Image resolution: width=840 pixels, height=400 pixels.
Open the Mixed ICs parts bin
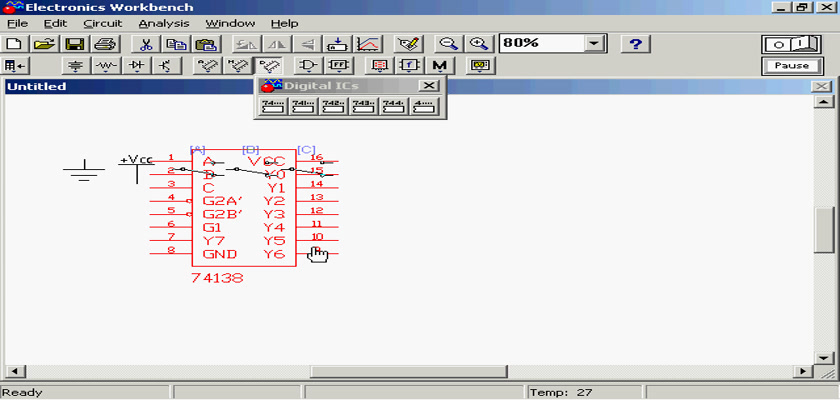coord(237,66)
